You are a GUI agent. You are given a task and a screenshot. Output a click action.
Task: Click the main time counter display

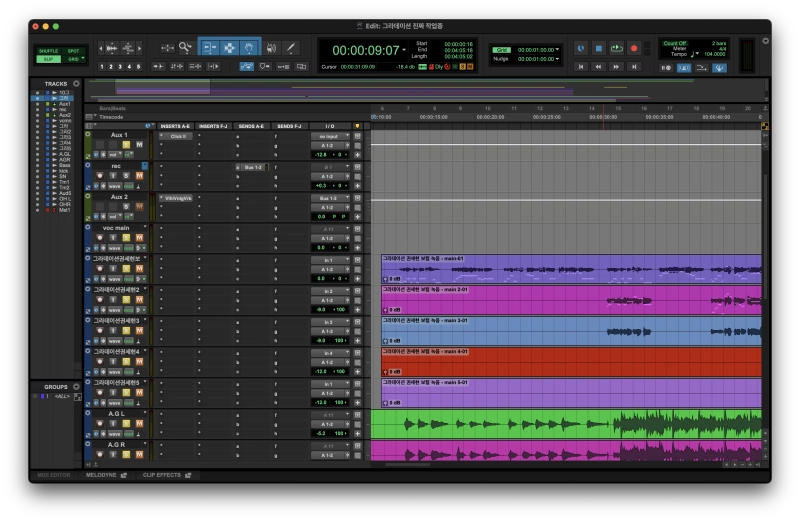(366, 50)
